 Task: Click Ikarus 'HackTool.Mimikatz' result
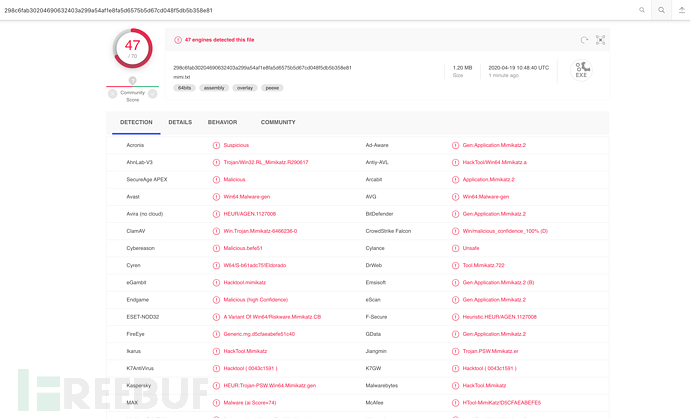pos(245,351)
